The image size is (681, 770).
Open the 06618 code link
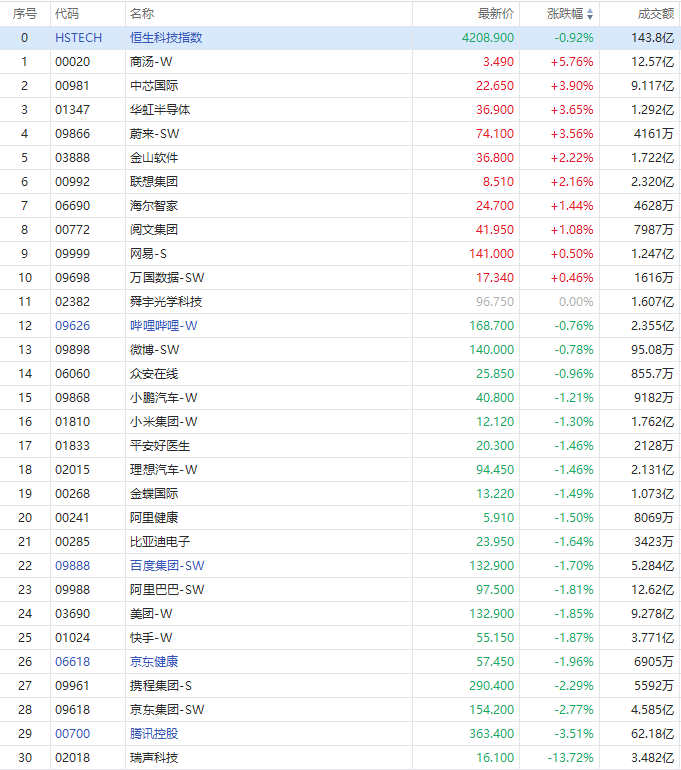73,661
